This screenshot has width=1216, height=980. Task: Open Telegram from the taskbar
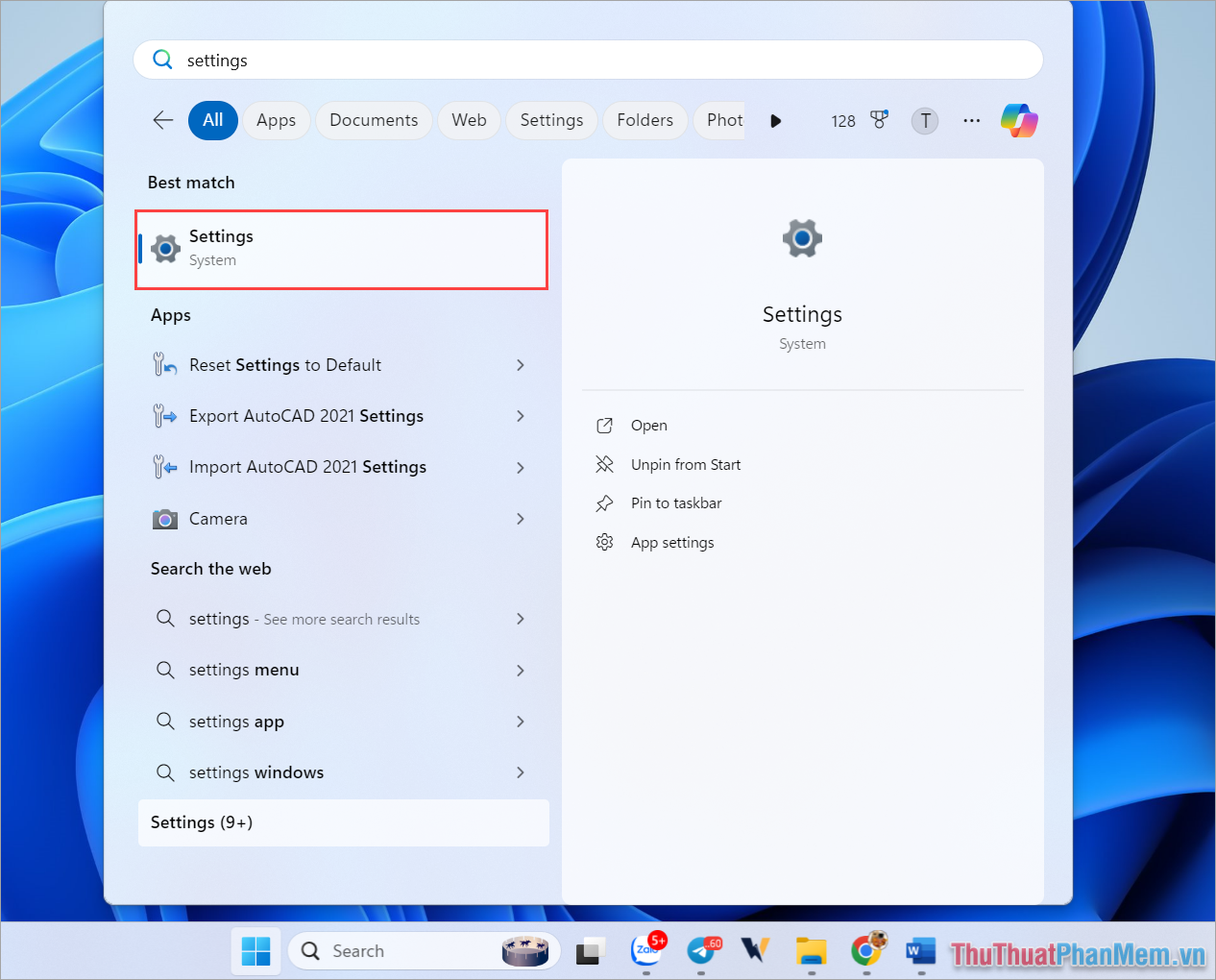coord(702,951)
